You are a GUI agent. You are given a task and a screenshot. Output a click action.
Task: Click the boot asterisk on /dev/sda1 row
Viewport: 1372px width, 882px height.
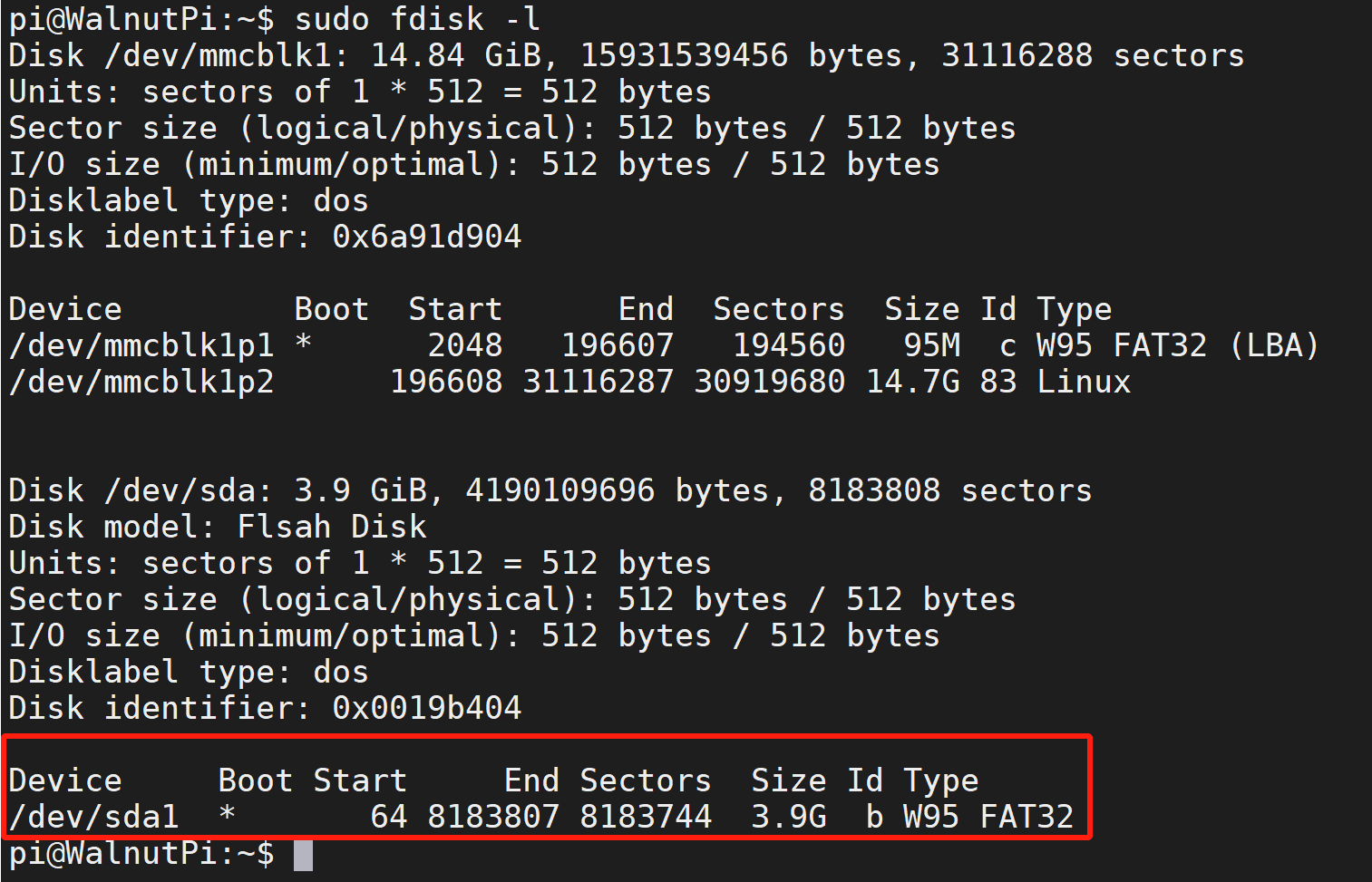coord(228,813)
